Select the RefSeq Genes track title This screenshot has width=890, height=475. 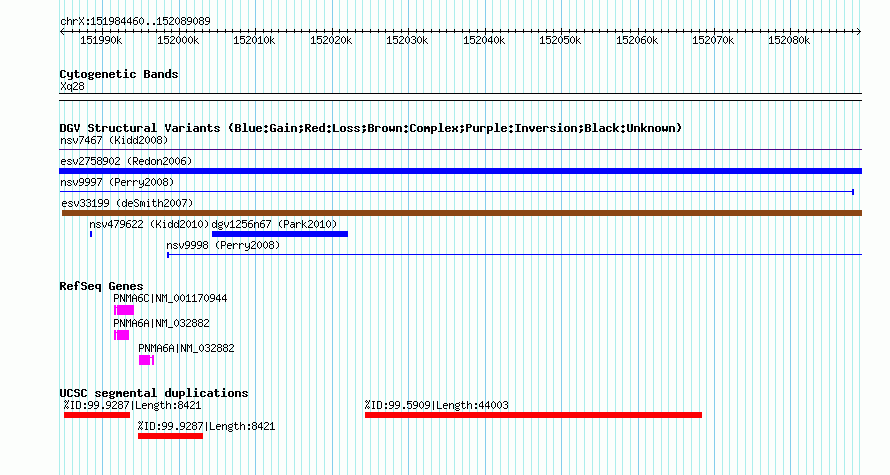101,286
